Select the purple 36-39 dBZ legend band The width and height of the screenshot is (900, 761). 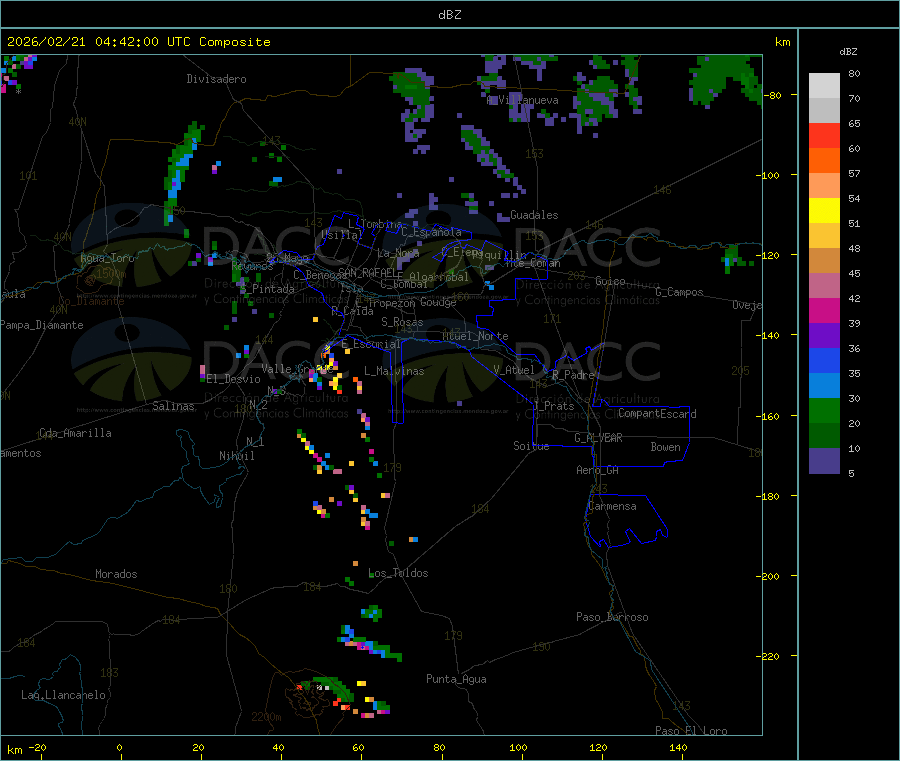click(824, 336)
